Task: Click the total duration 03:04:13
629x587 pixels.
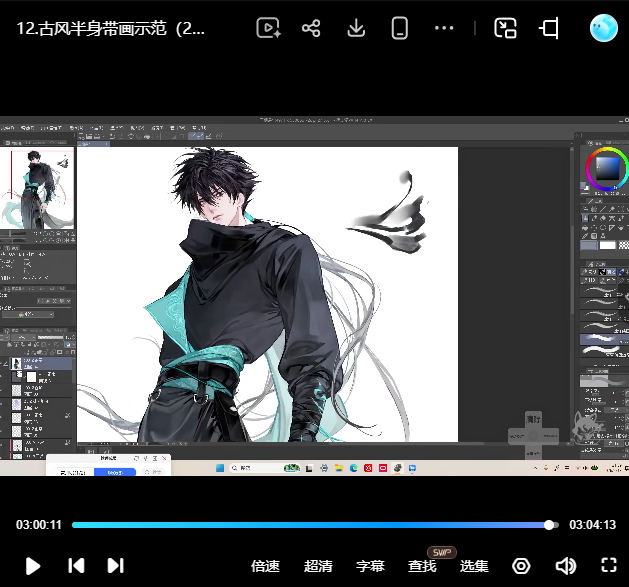Action: (592, 525)
